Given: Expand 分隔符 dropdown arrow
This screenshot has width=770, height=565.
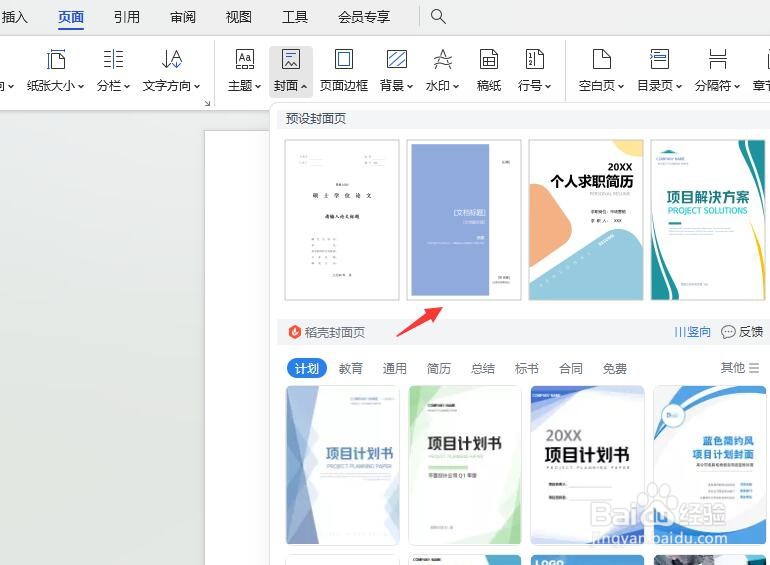Looking at the screenshot, I should pyautogui.click(x=737, y=86).
